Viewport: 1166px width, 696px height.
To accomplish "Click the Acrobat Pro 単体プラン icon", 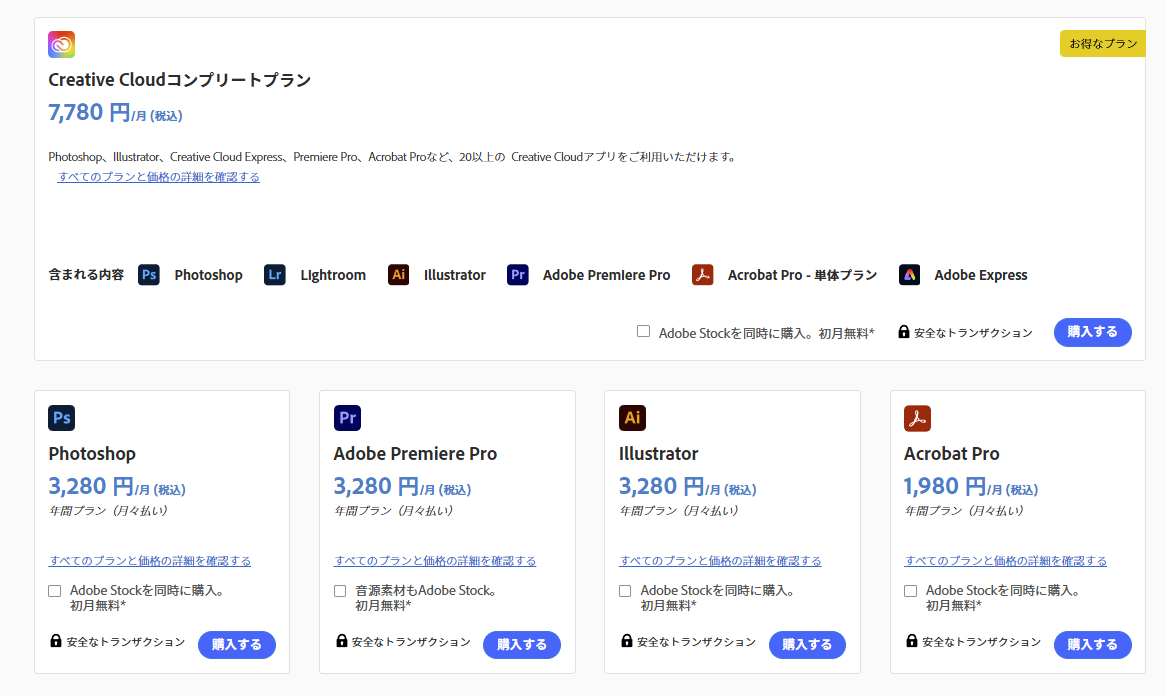I will pyautogui.click(x=703, y=275).
